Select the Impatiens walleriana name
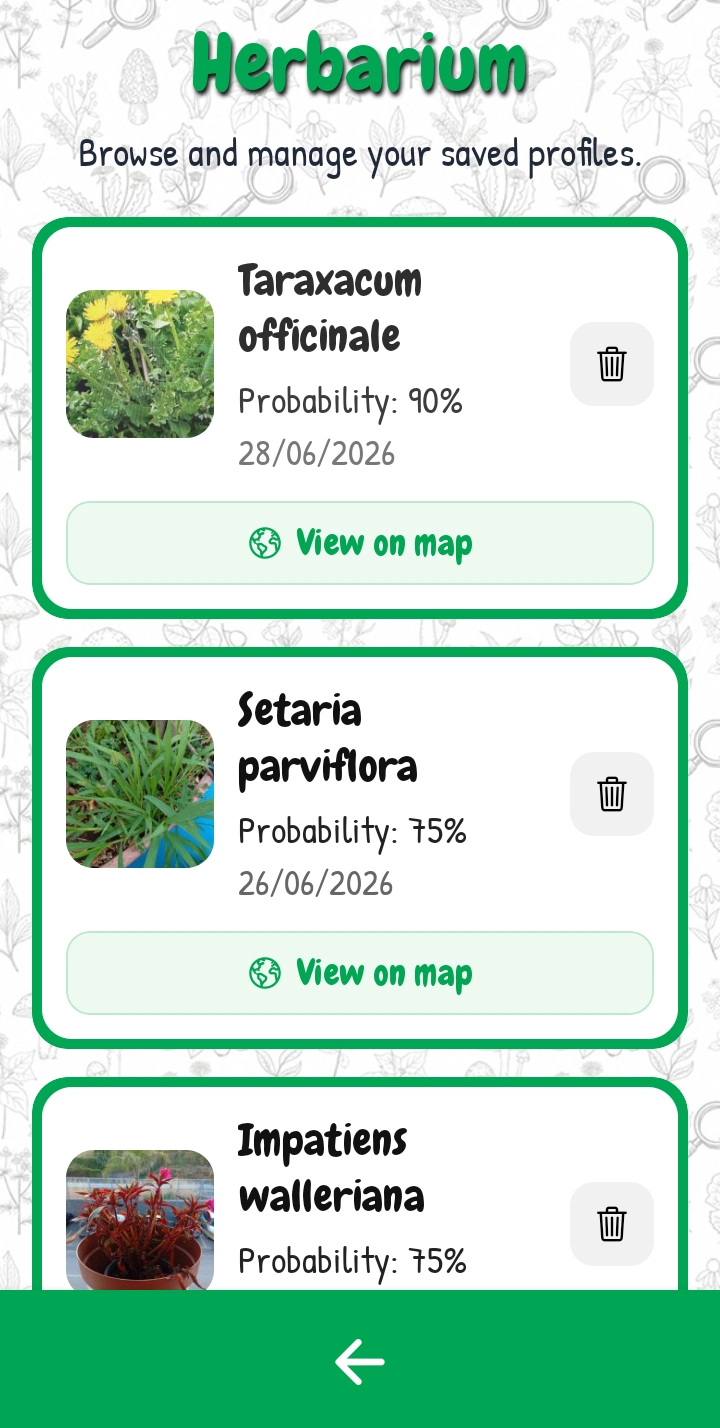 coord(331,1168)
